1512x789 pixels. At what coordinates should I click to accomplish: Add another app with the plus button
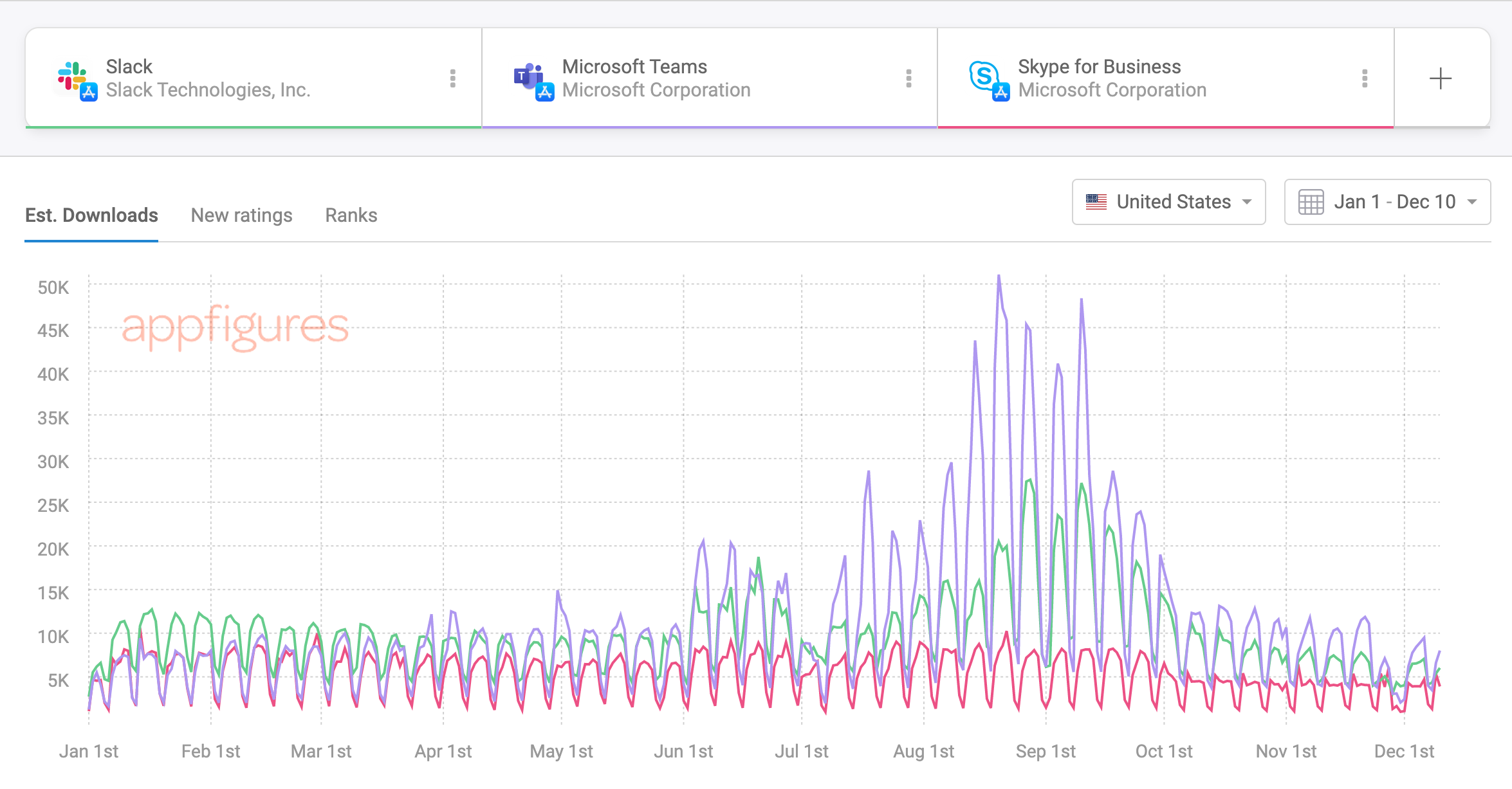1441,78
